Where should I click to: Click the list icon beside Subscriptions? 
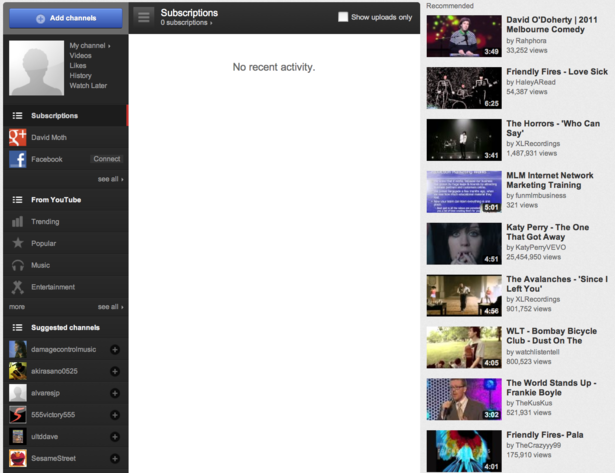click(17, 116)
